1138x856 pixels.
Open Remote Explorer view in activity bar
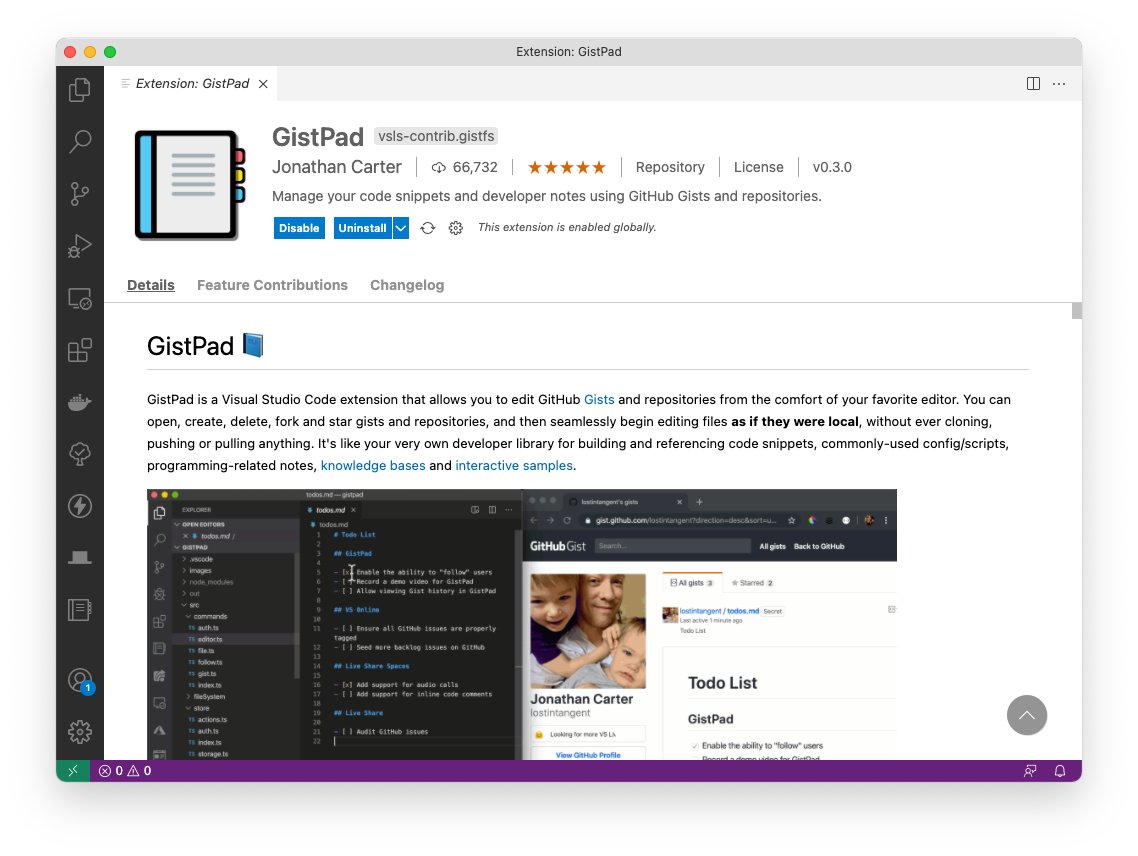[x=80, y=298]
